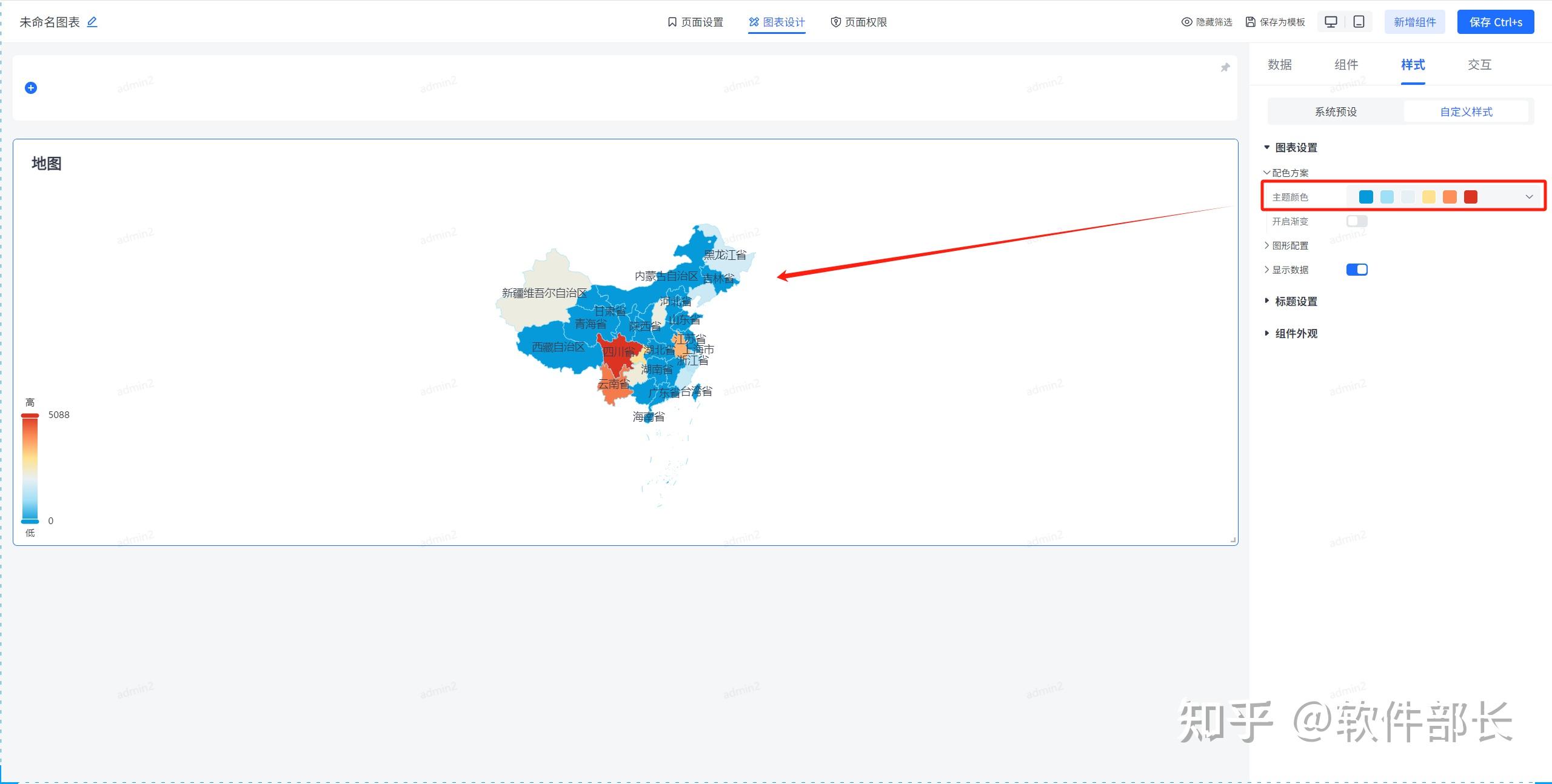Open 页面权限 shield icon tab
The image size is (1552, 784).
tap(835, 22)
